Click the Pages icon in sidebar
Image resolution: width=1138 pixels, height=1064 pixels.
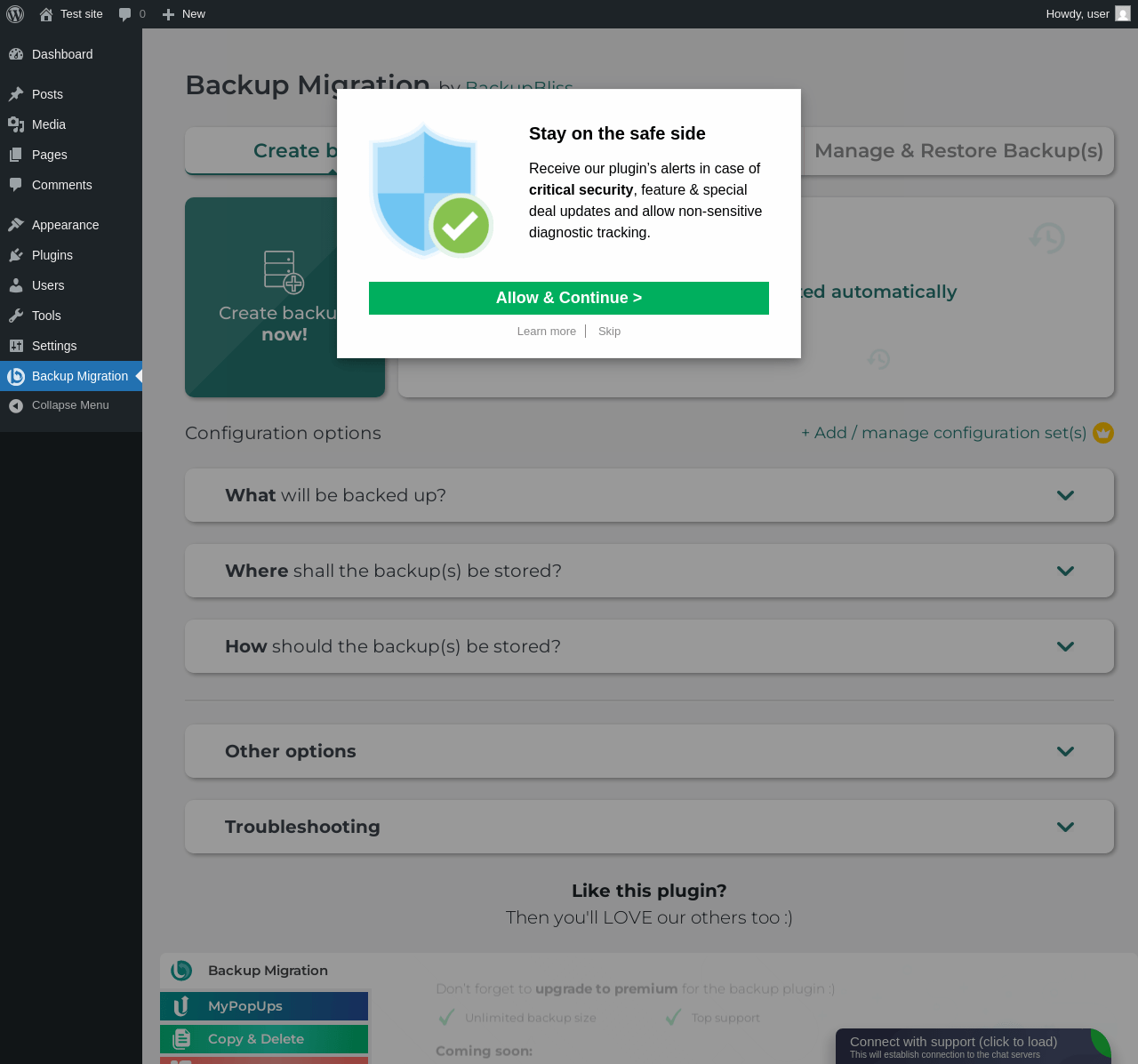click(16, 155)
